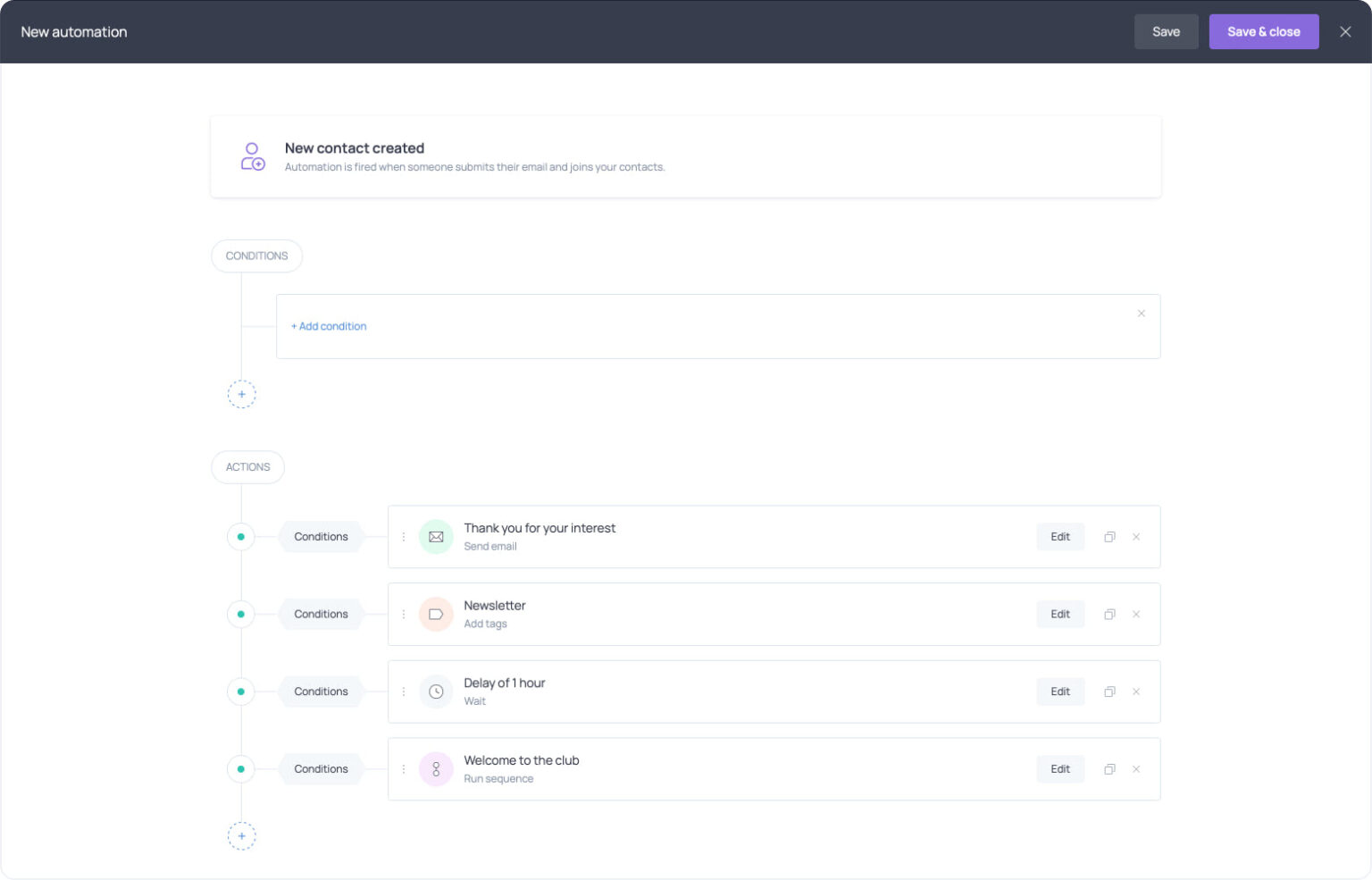Viewport: 1372px width, 880px height.
Task: Duplicate the Delay of 1 hour action
Action: (x=1109, y=691)
